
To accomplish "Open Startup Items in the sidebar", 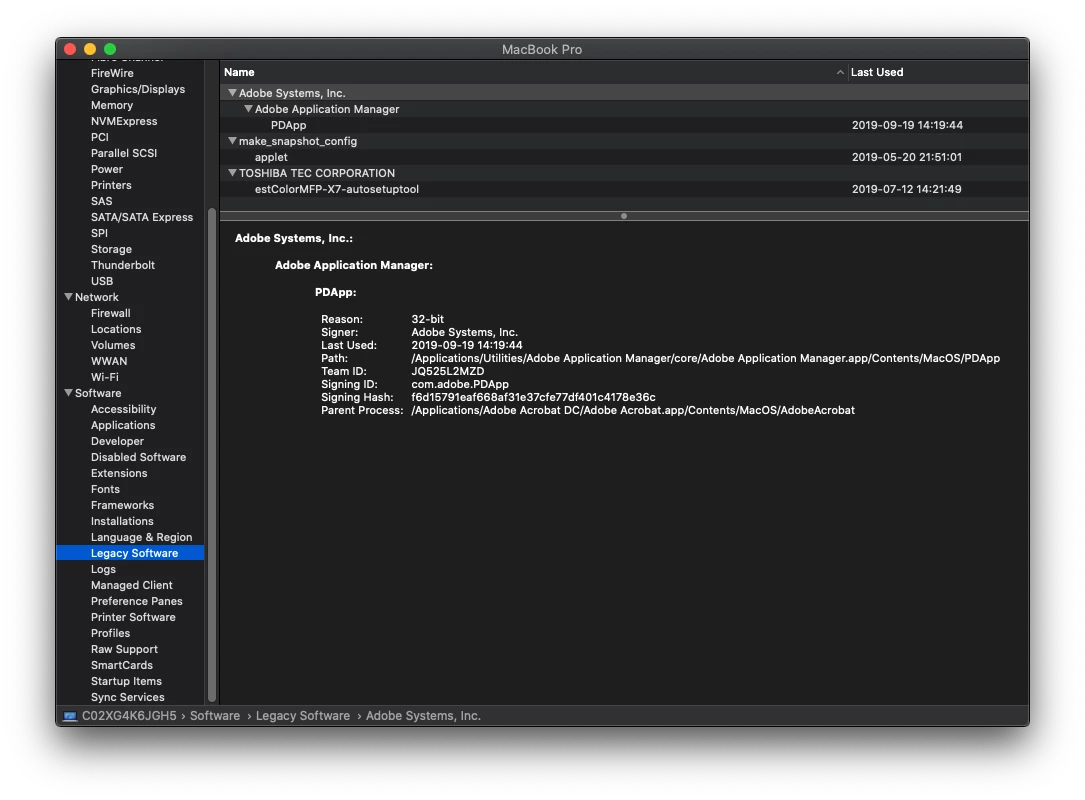I will point(126,681).
